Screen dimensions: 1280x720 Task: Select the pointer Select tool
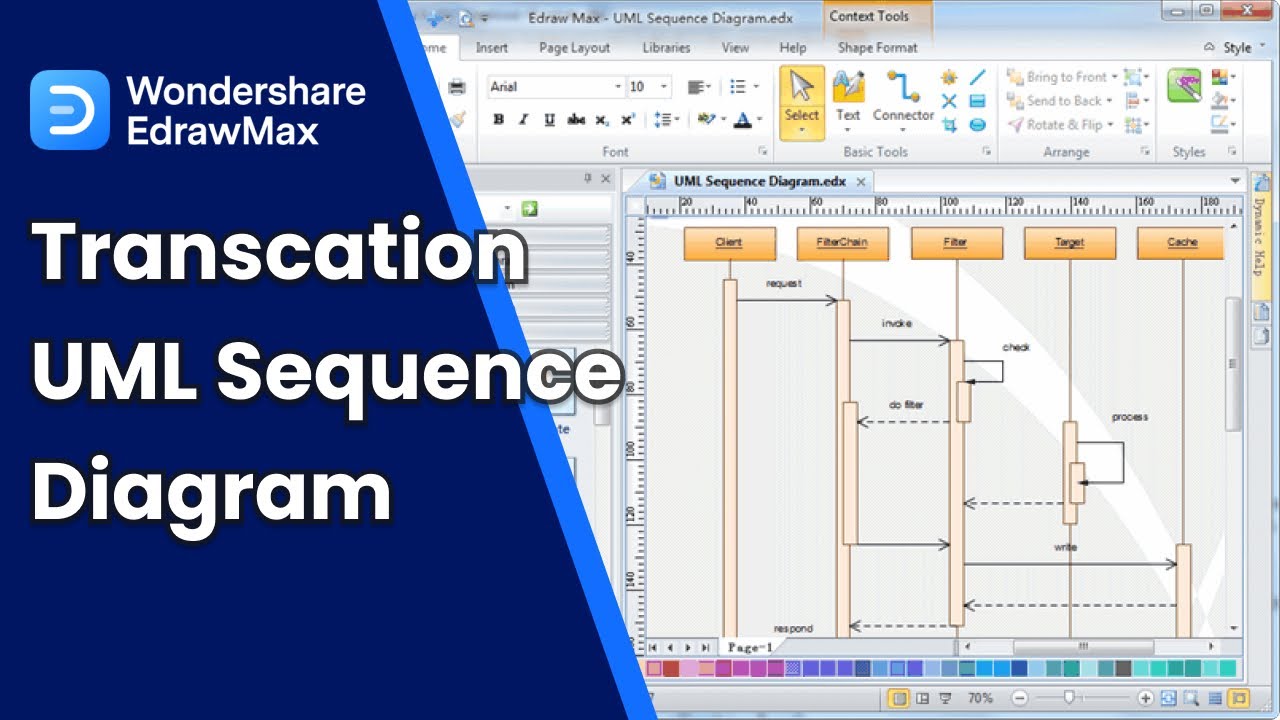click(801, 102)
